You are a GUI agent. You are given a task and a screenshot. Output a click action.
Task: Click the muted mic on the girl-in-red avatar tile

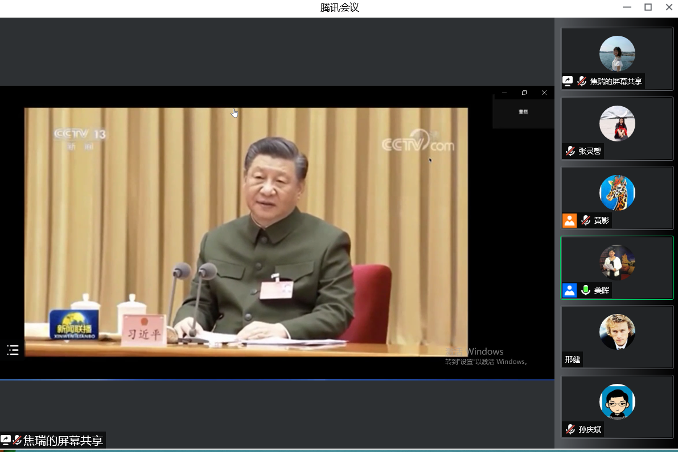(570, 151)
